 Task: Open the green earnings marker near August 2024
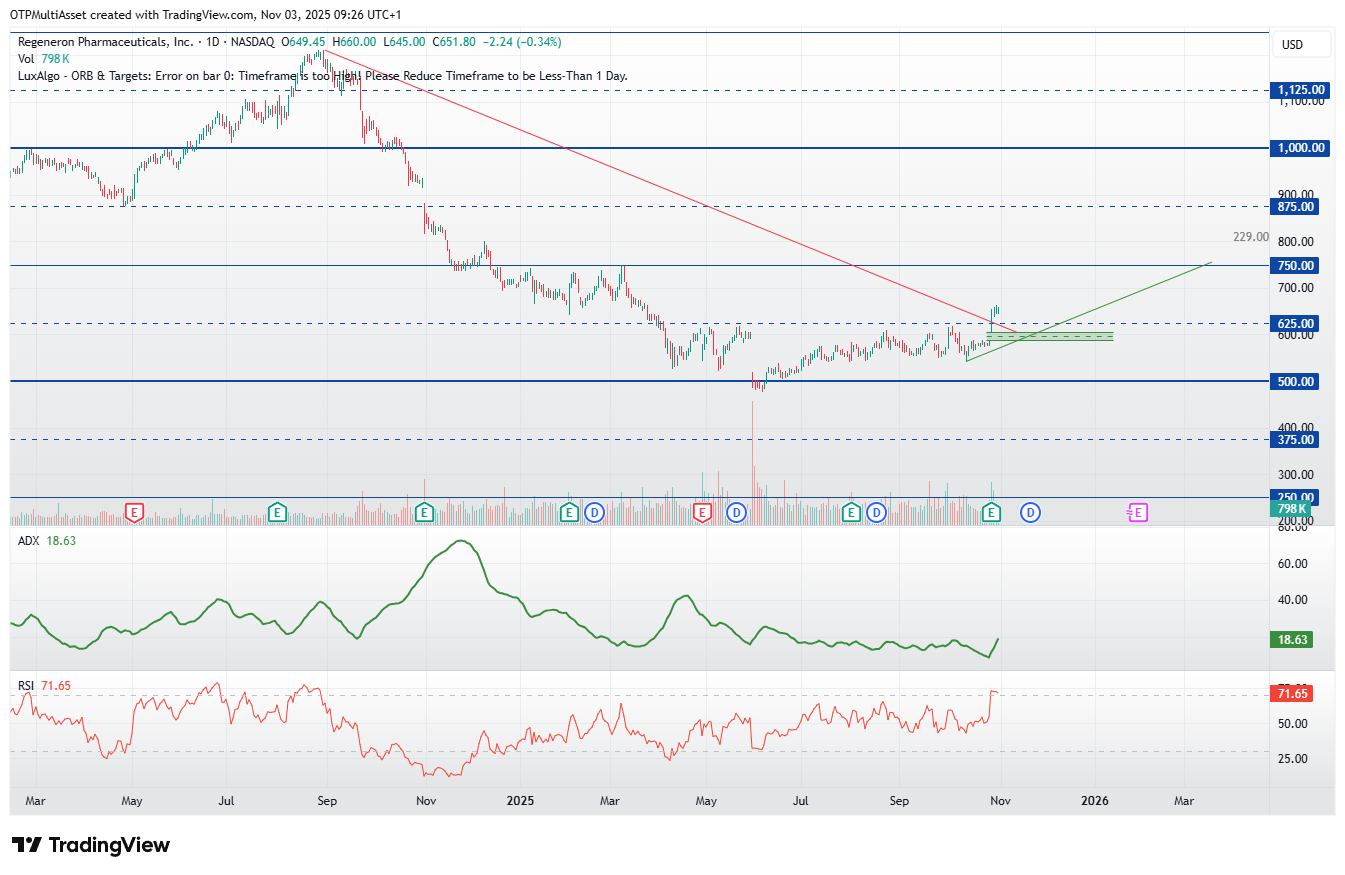(x=277, y=513)
